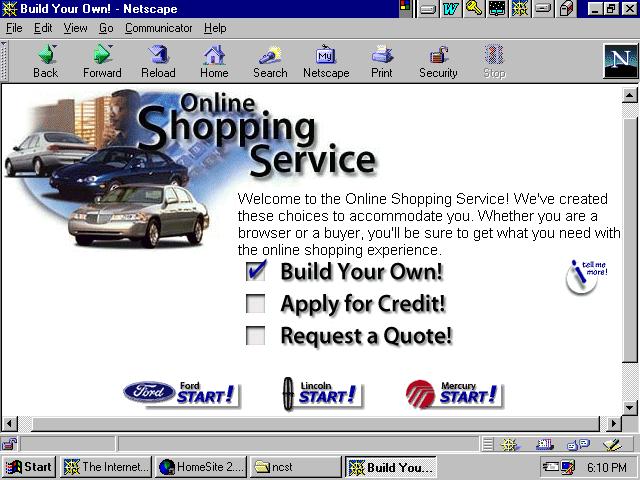Open the Windows Start button

coord(29,467)
